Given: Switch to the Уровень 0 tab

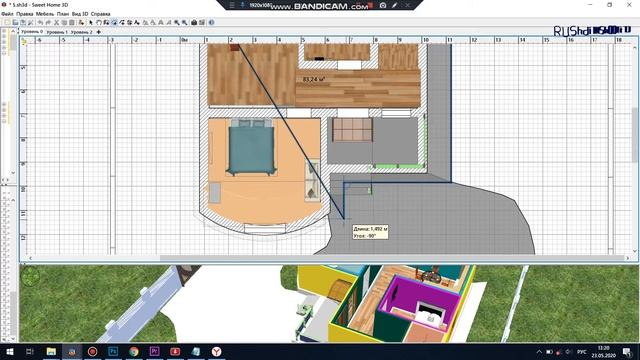Looking at the screenshot, I should pos(32,31).
